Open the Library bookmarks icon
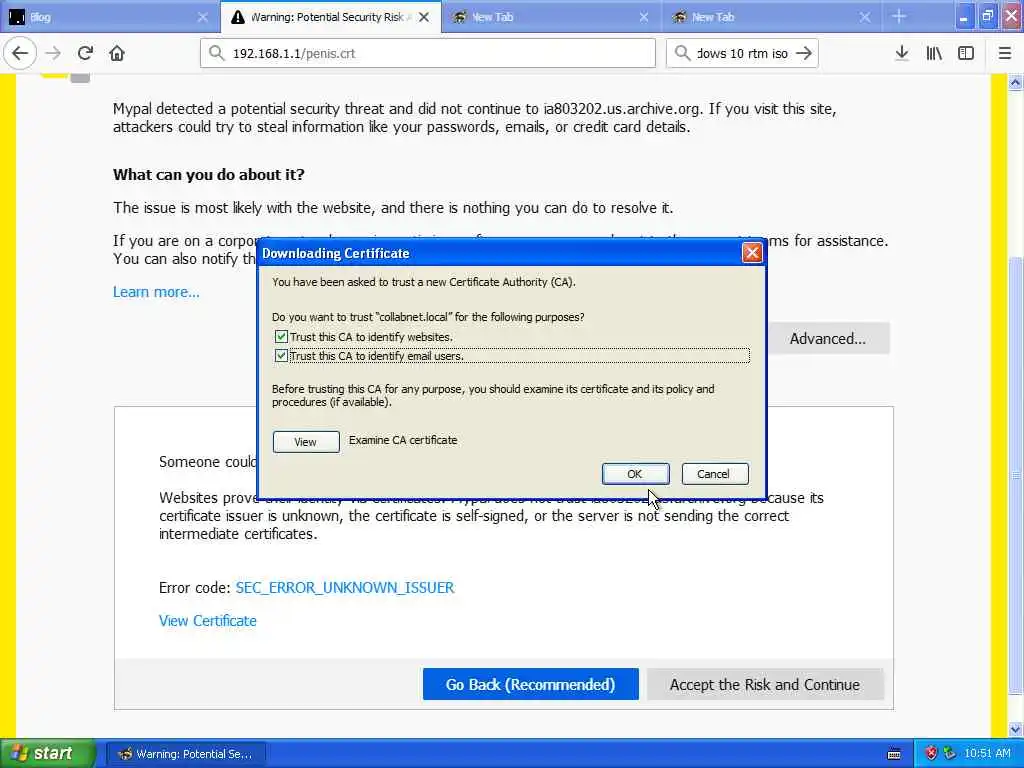This screenshot has width=1024, height=768. (934, 53)
